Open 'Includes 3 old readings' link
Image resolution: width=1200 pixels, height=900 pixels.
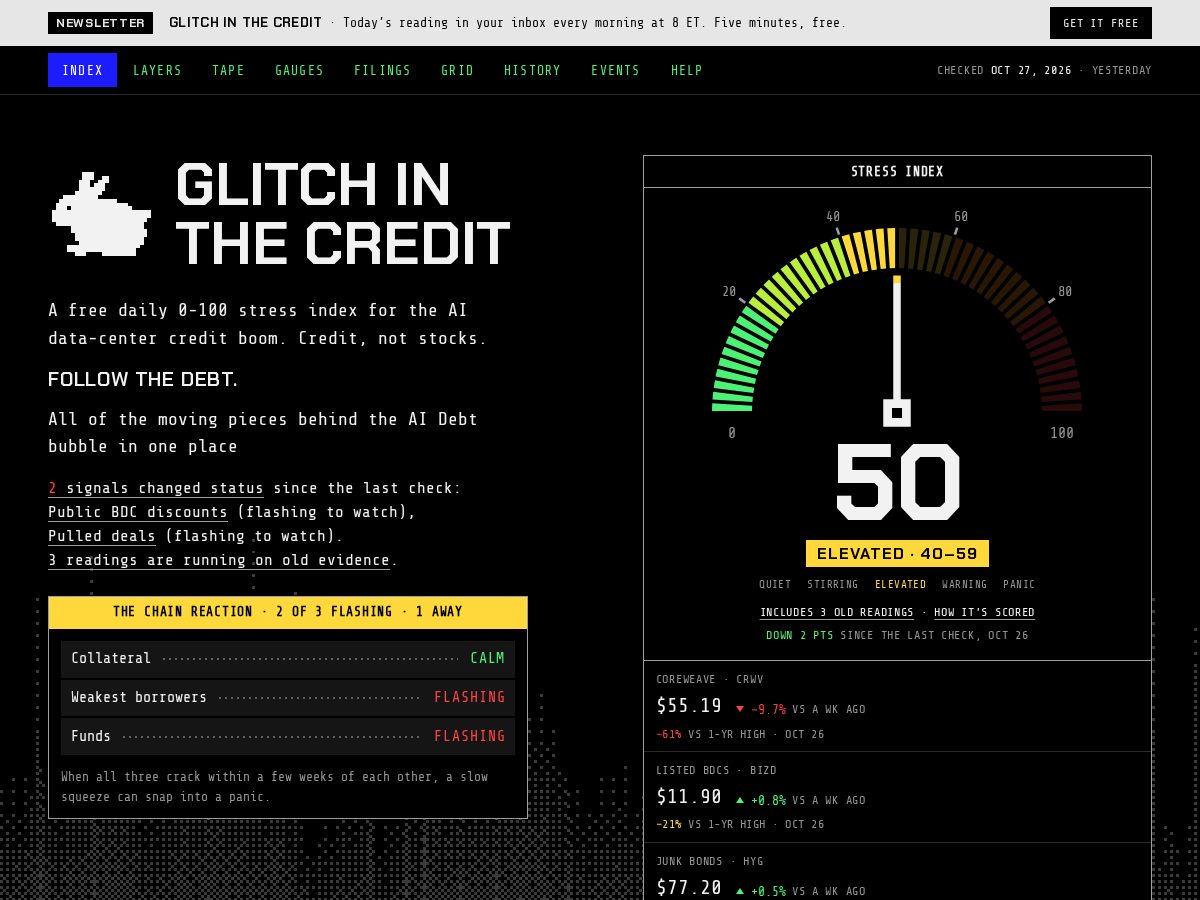(837, 612)
